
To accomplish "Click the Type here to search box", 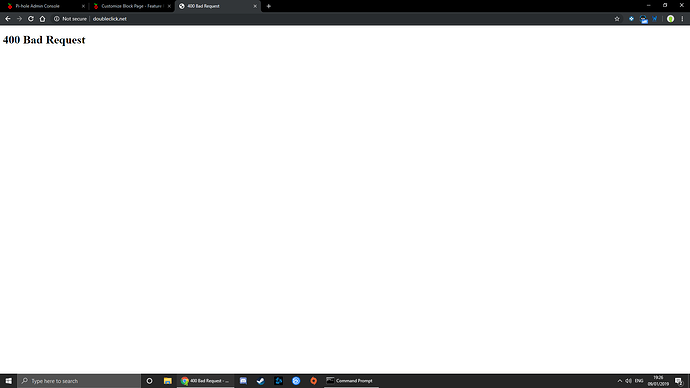I will pos(79,381).
